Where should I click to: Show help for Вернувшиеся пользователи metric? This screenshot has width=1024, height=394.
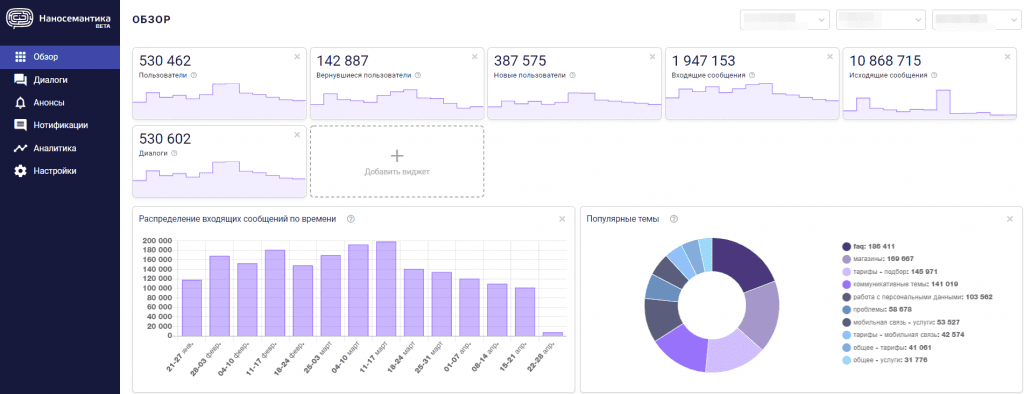418,75
